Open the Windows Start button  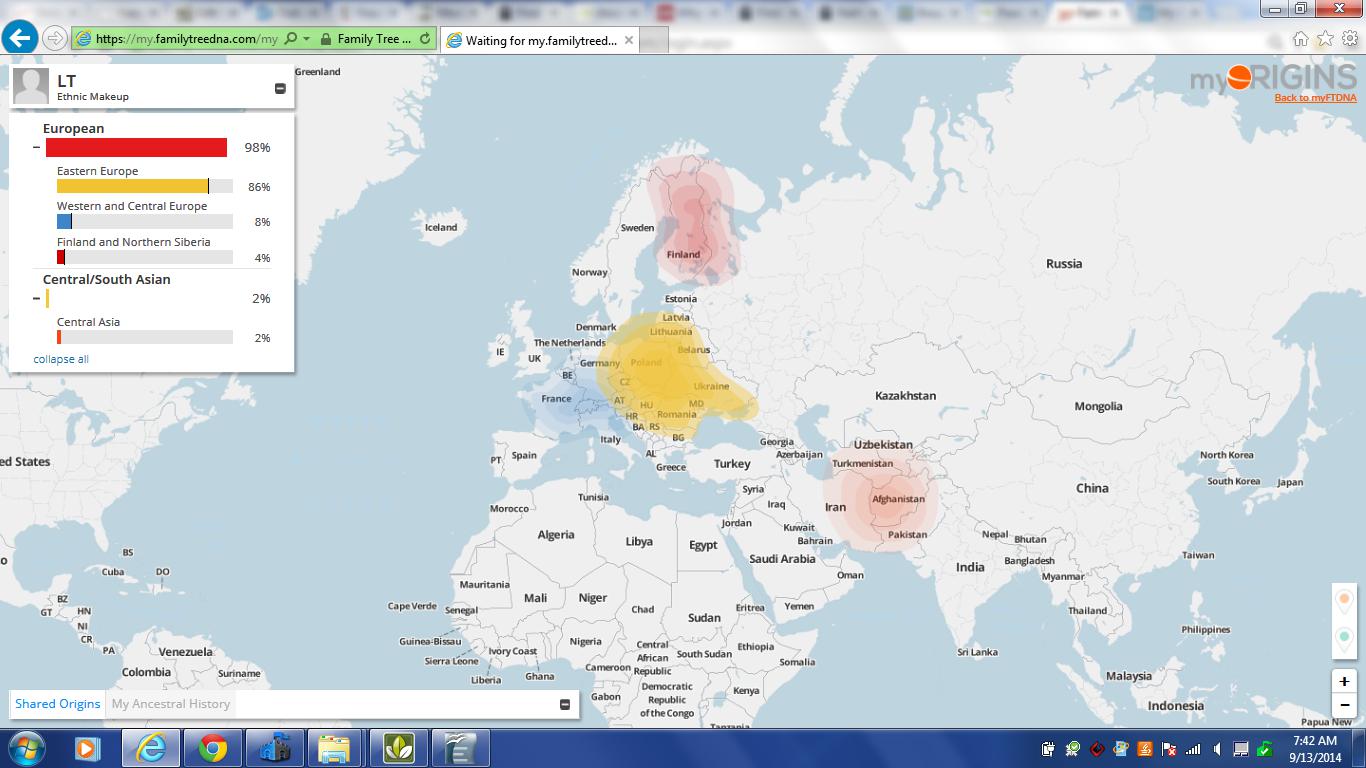27,748
